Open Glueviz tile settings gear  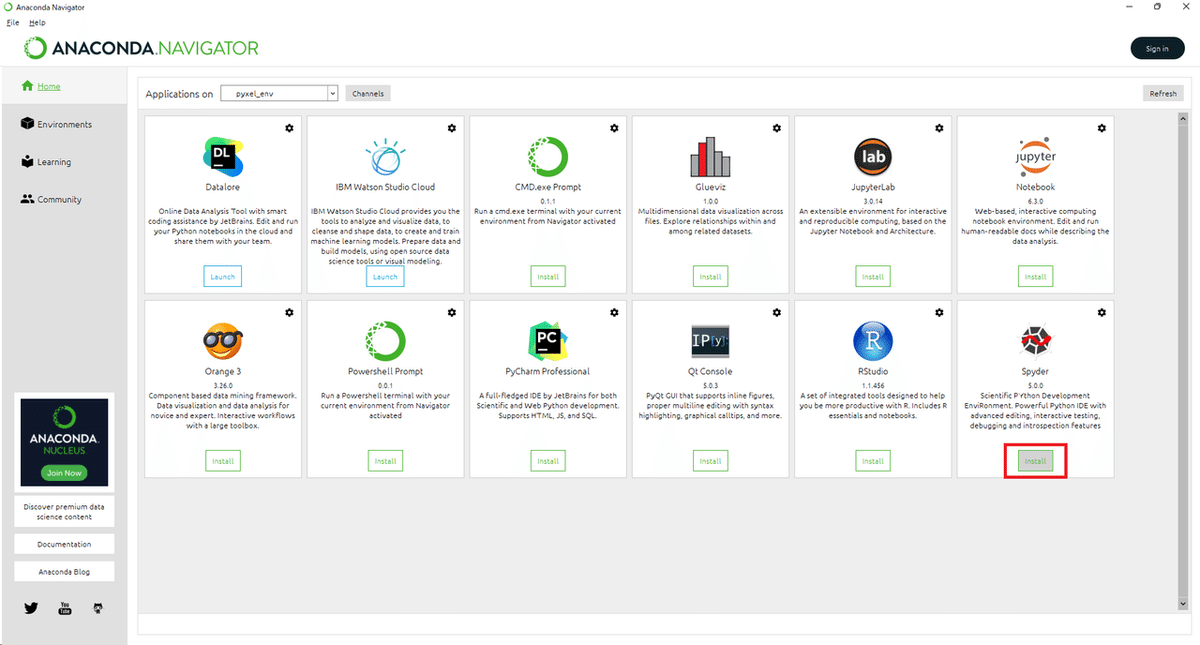point(777,128)
